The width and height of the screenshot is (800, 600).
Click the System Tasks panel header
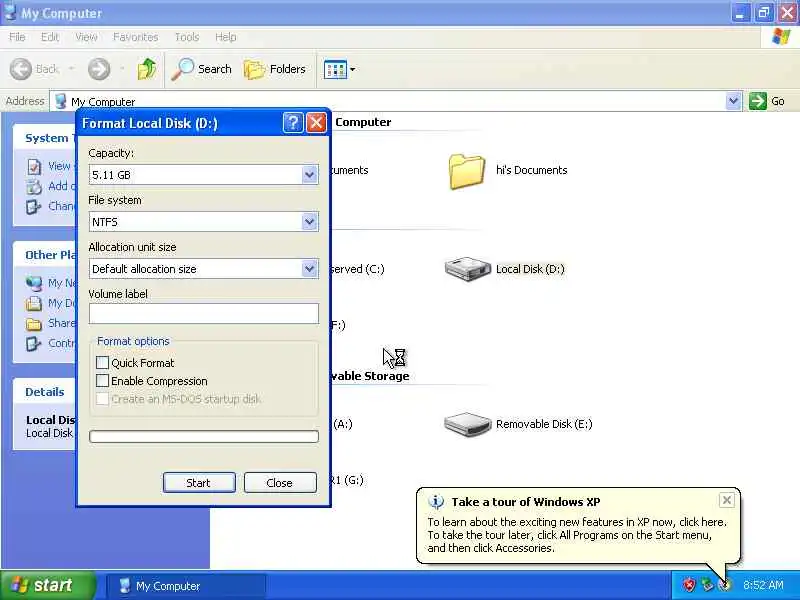click(x=46, y=138)
